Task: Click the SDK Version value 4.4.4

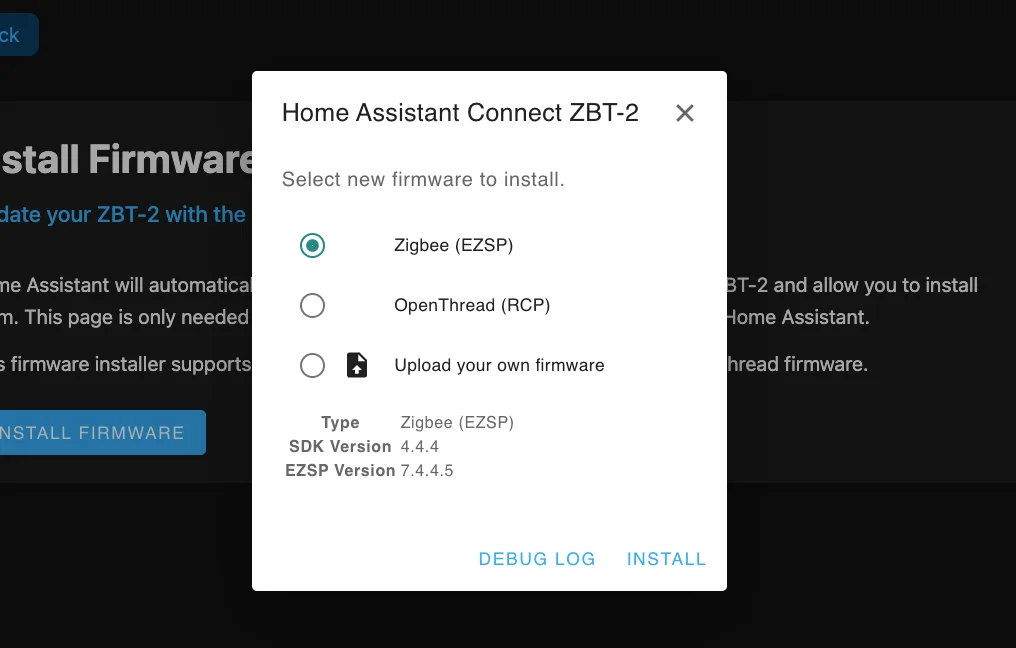Action: coord(419,446)
